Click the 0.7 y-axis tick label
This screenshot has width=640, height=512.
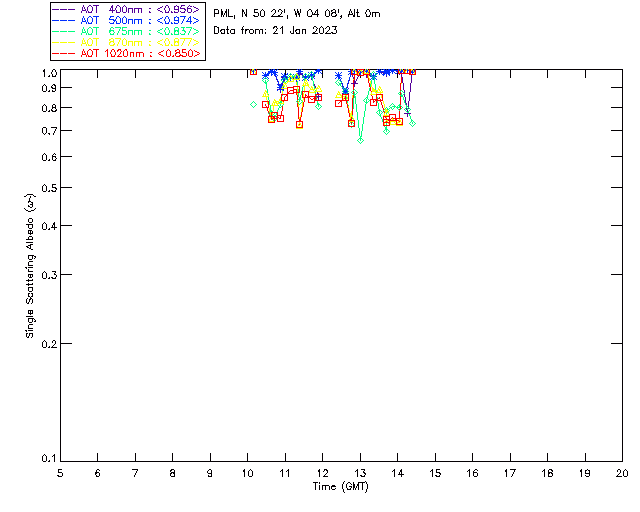point(49,131)
